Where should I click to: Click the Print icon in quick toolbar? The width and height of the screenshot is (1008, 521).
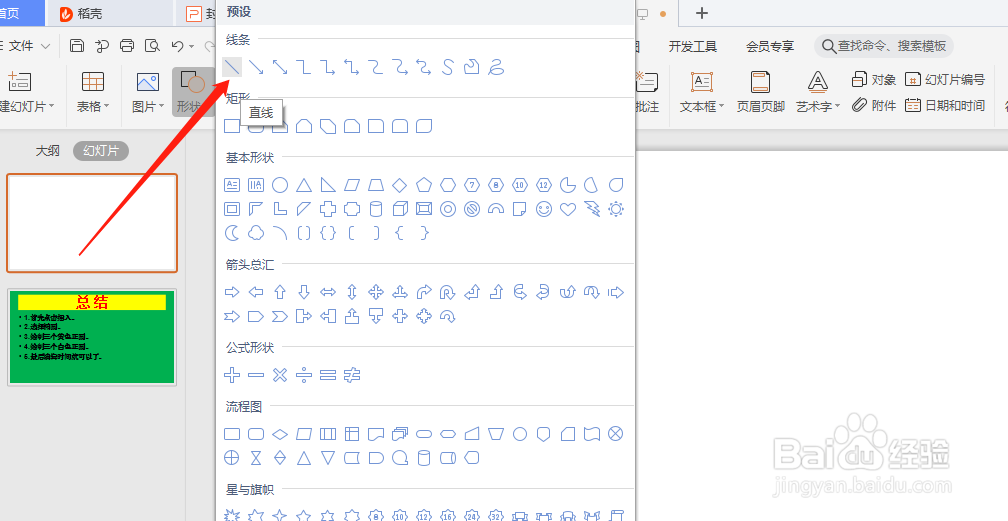[127, 46]
